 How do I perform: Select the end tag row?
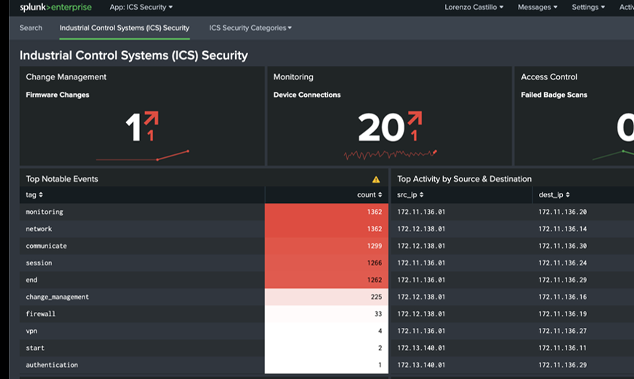204,280
